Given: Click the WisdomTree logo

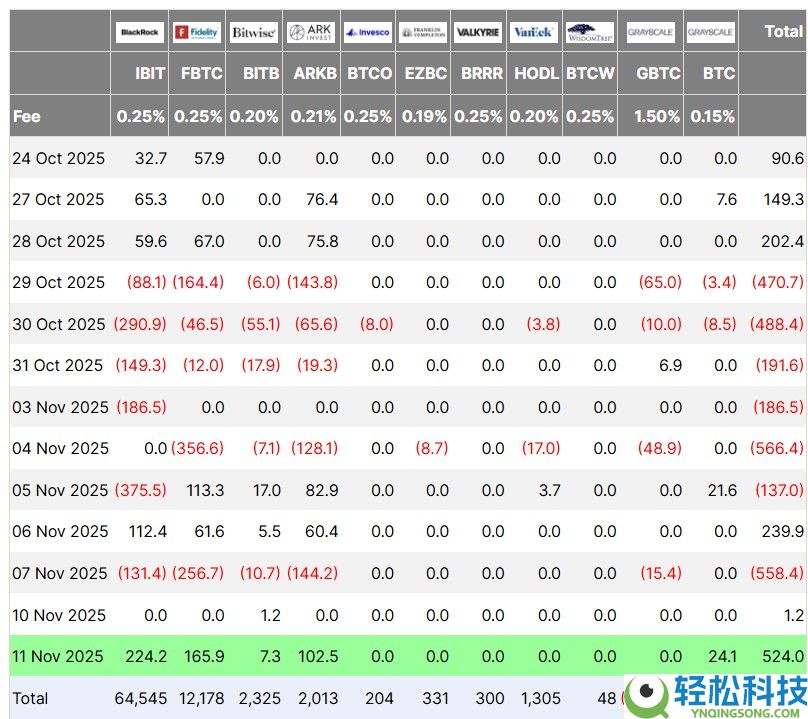Looking at the screenshot, I should click(x=590, y=32).
